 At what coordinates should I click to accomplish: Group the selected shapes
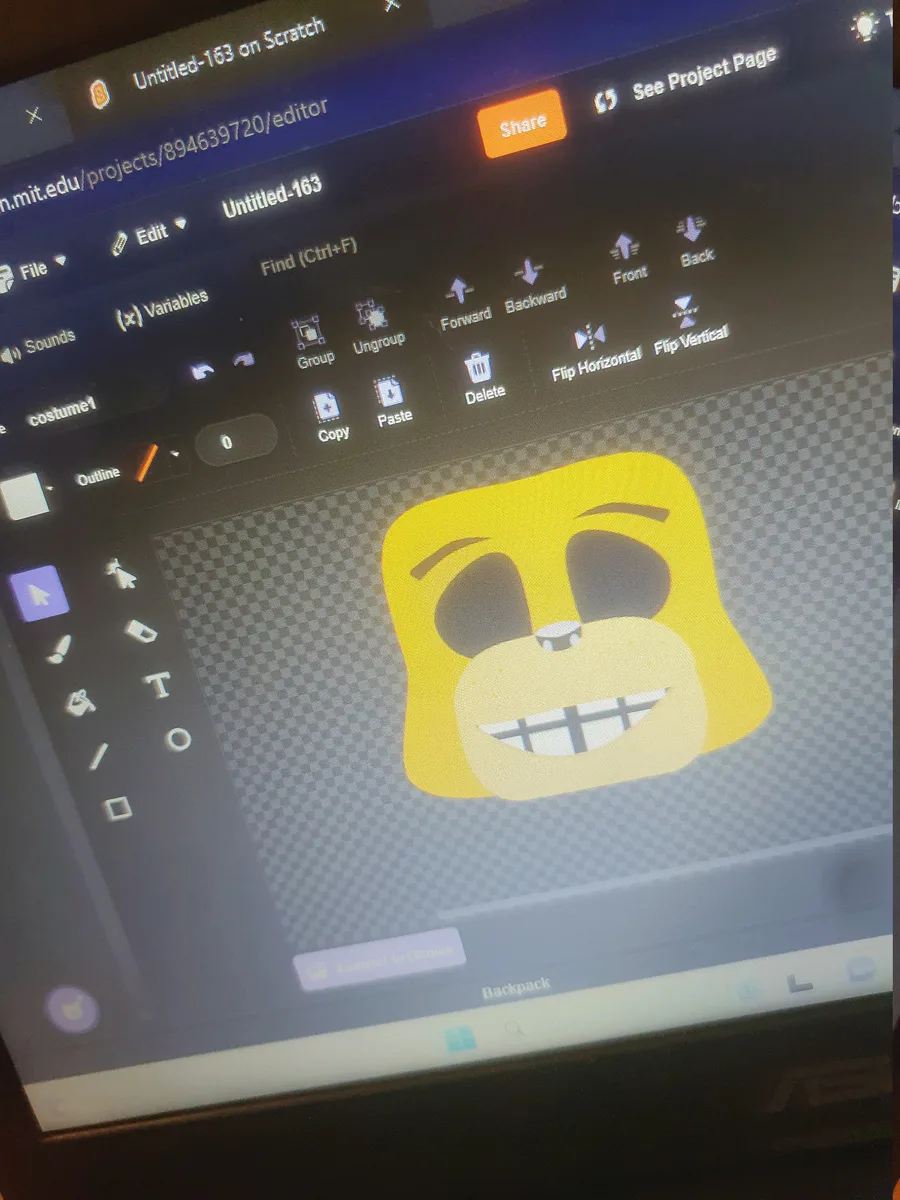click(x=310, y=340)
